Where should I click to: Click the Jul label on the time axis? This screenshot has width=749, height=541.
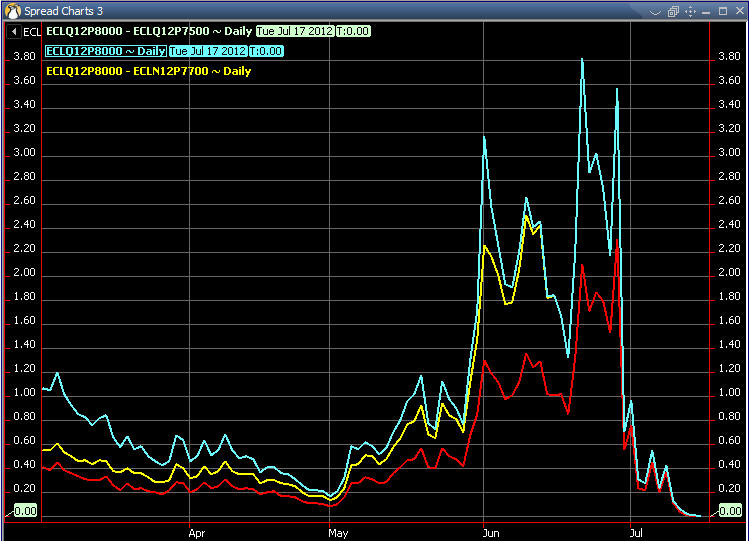click(x=636, y=533)
